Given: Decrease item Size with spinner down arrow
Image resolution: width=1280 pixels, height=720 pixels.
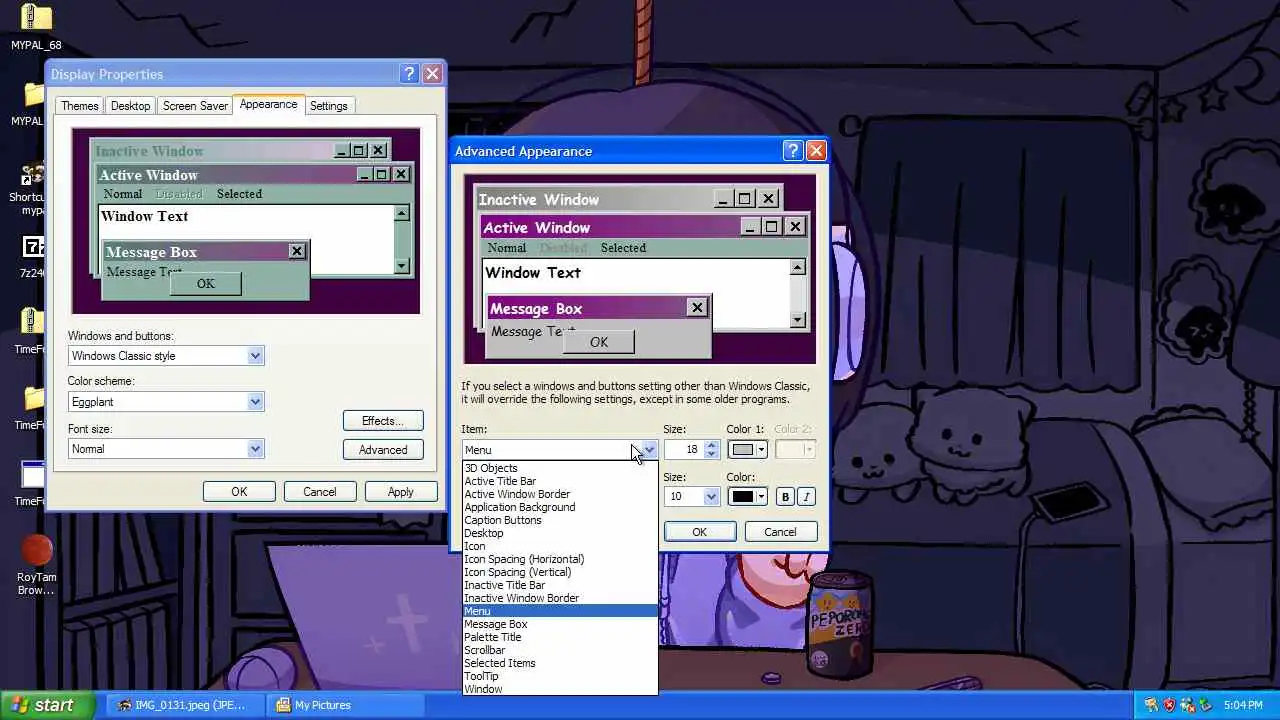Looking at the screenshot, I should (711, 455).
